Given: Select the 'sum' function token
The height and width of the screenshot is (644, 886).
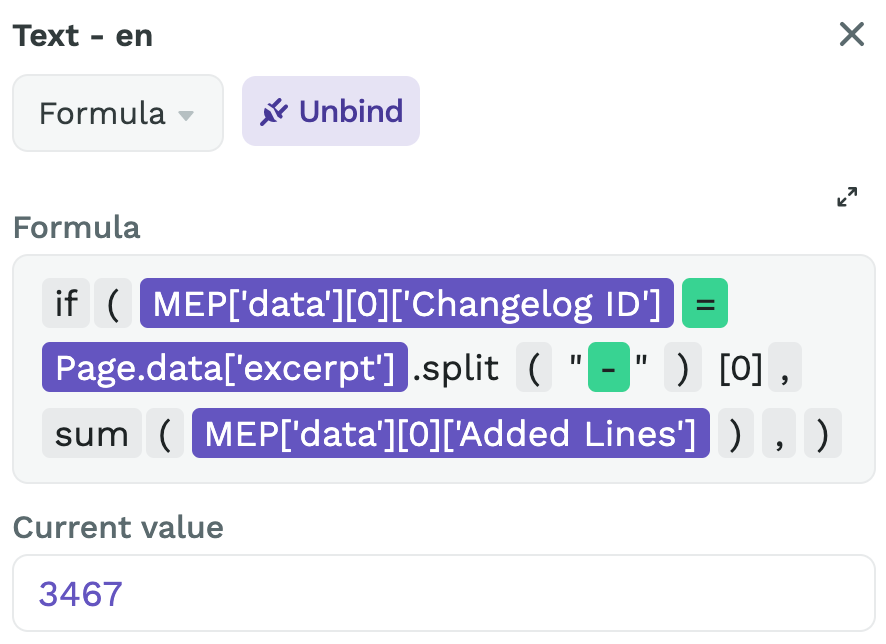Looking at the screenshot, I should pyautogui.click(x=91, y=433).
